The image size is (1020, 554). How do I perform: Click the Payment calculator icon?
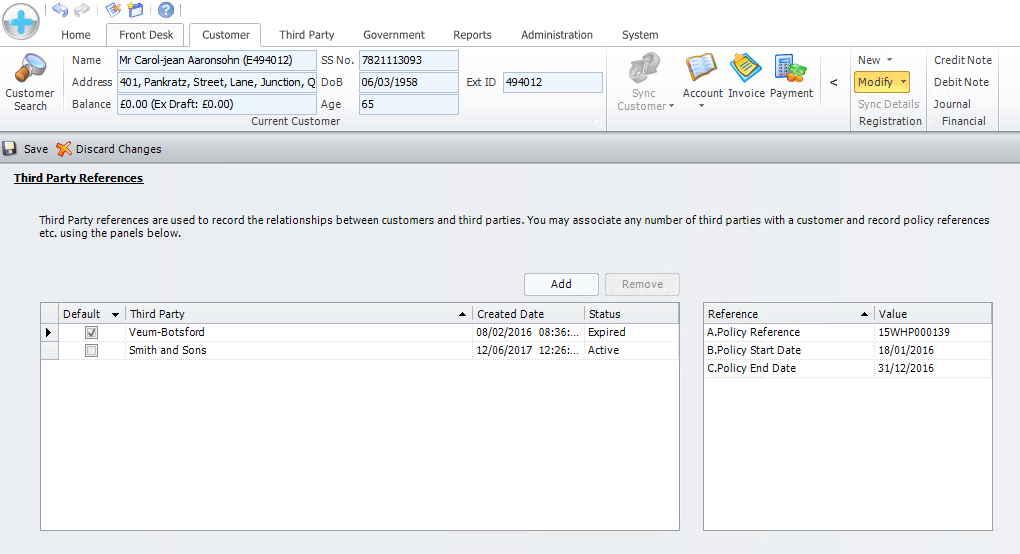tap(791, 70)
